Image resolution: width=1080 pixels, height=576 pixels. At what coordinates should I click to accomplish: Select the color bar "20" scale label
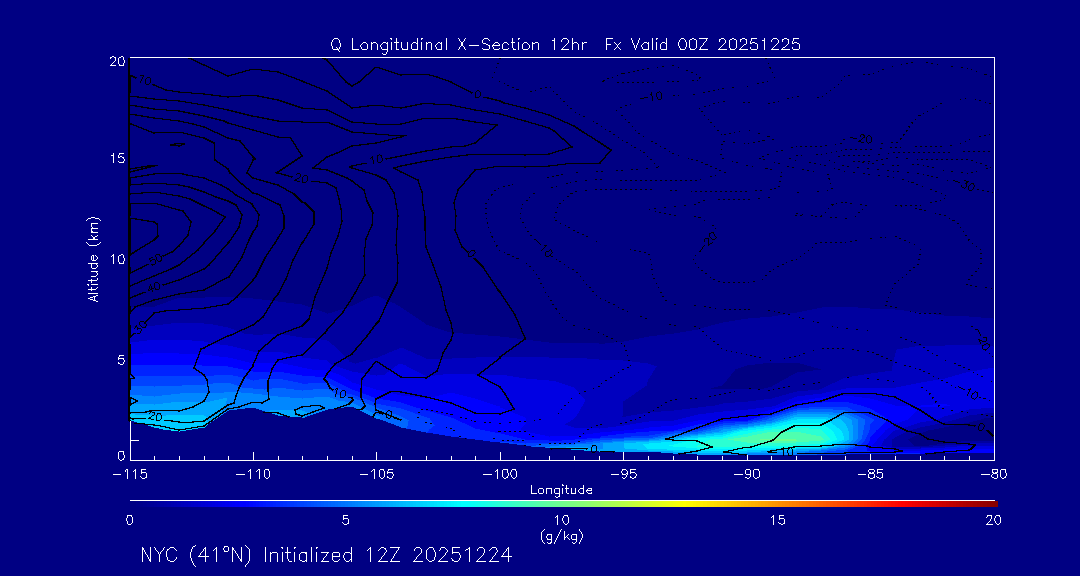tap(993, 521)
